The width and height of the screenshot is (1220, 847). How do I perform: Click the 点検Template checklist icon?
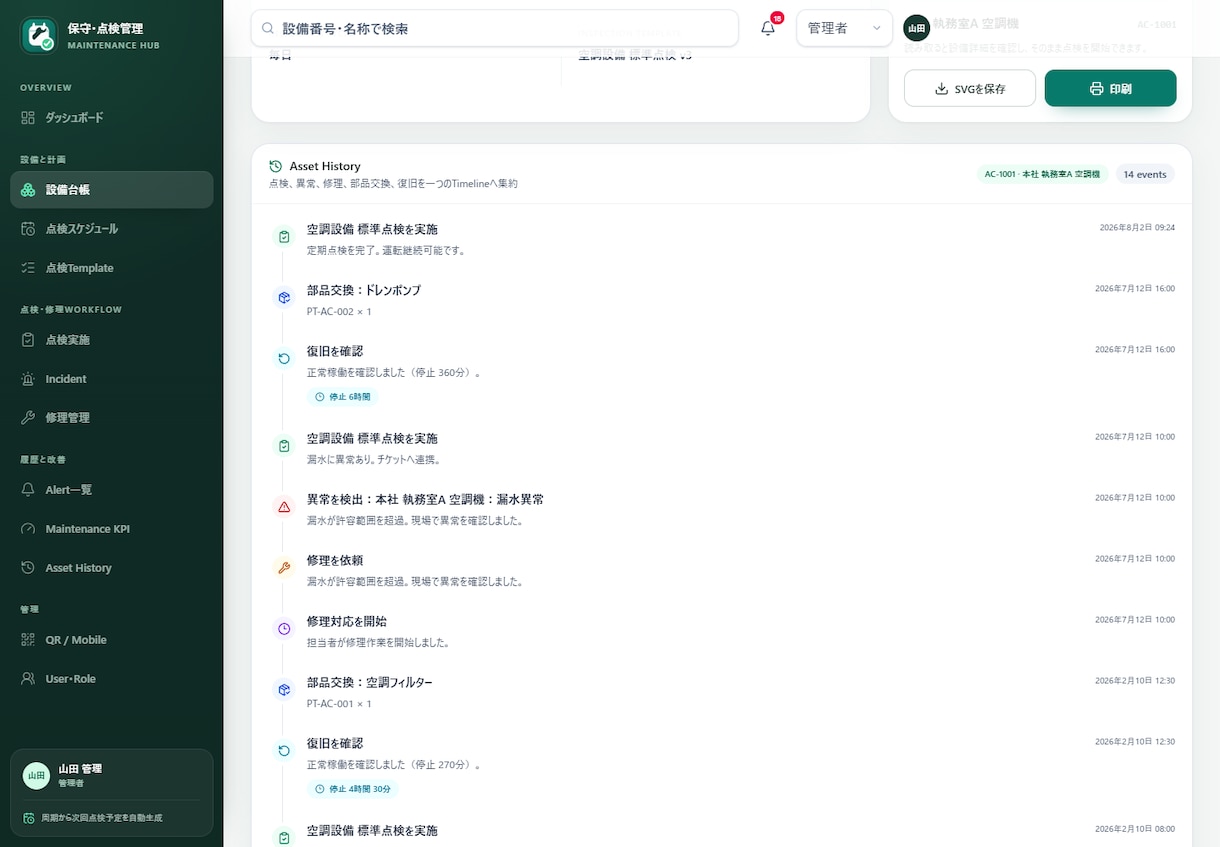(28, 268)
